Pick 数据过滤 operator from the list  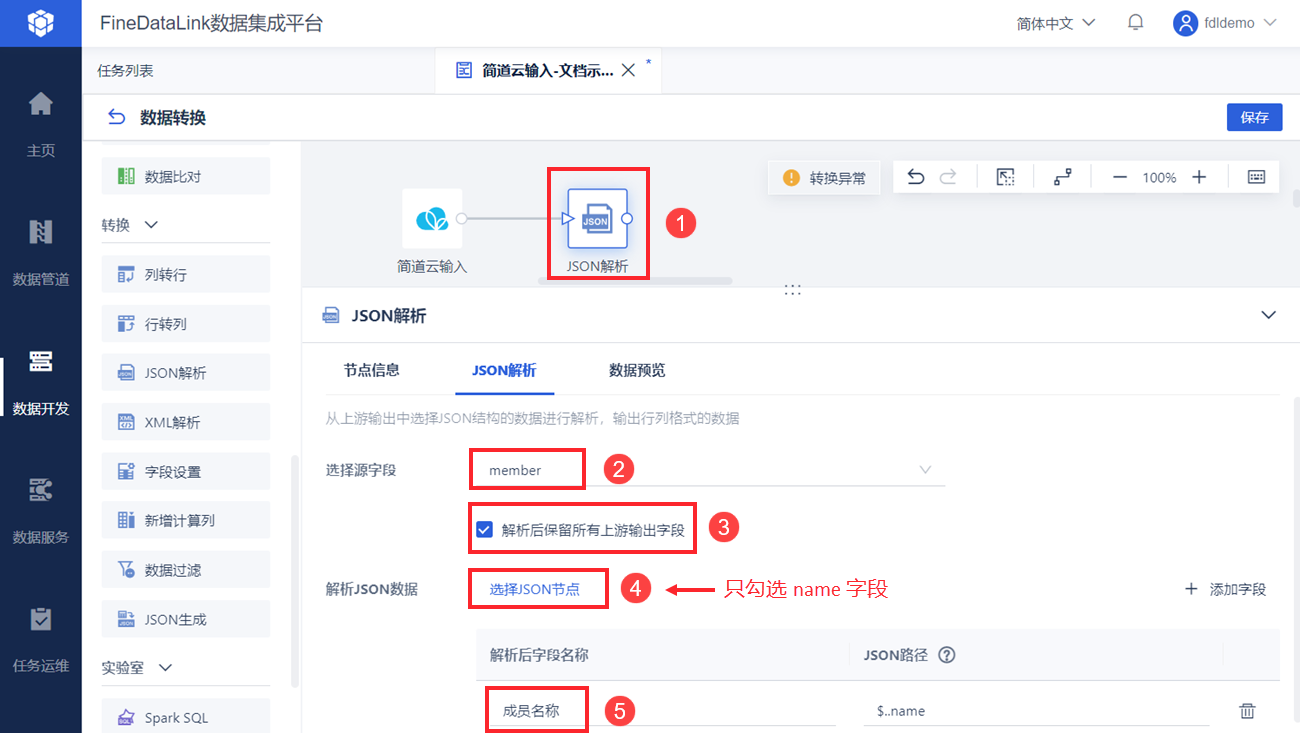click(x=186, y=570)
